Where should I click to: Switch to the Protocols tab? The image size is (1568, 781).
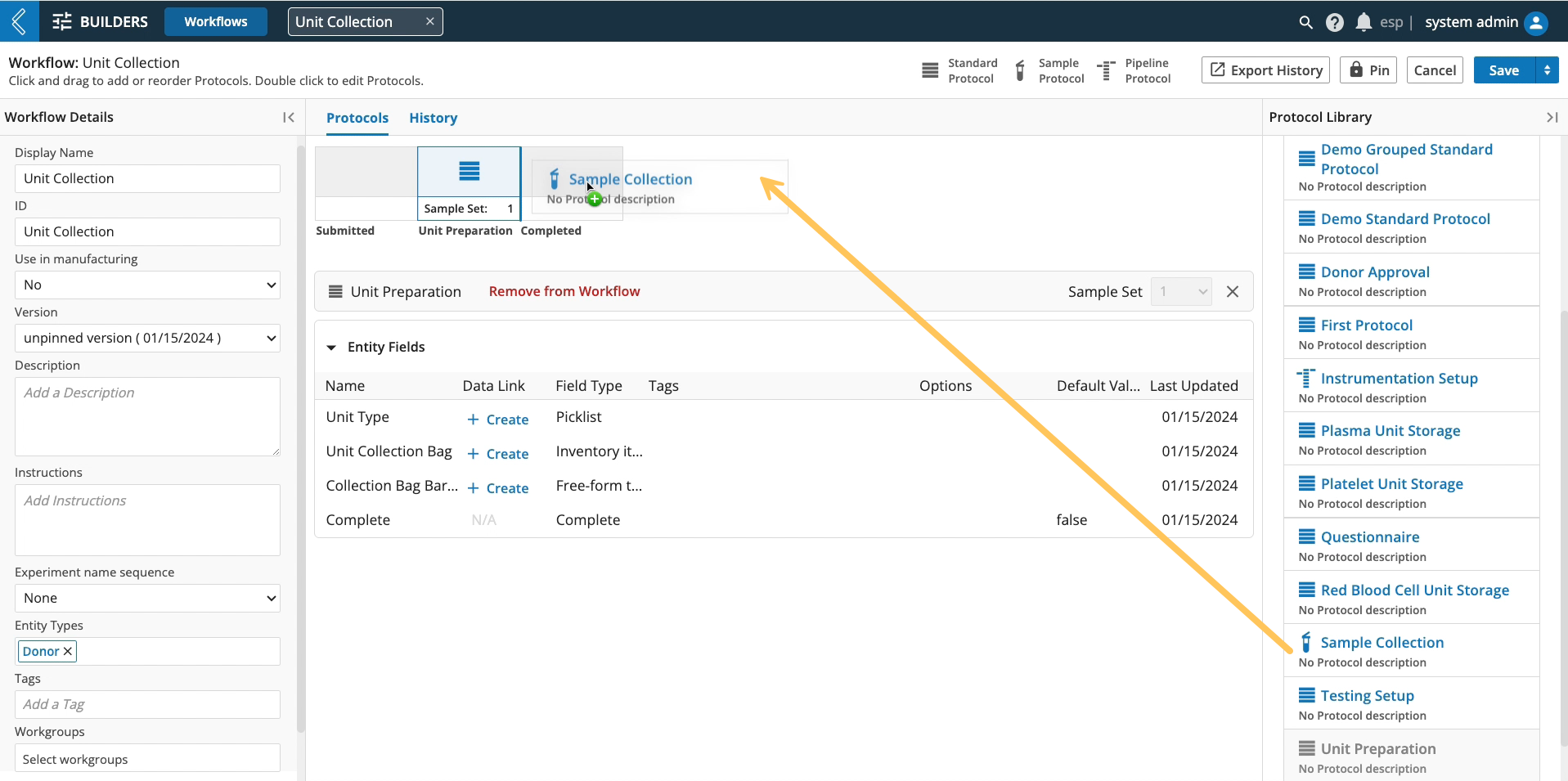357,118
